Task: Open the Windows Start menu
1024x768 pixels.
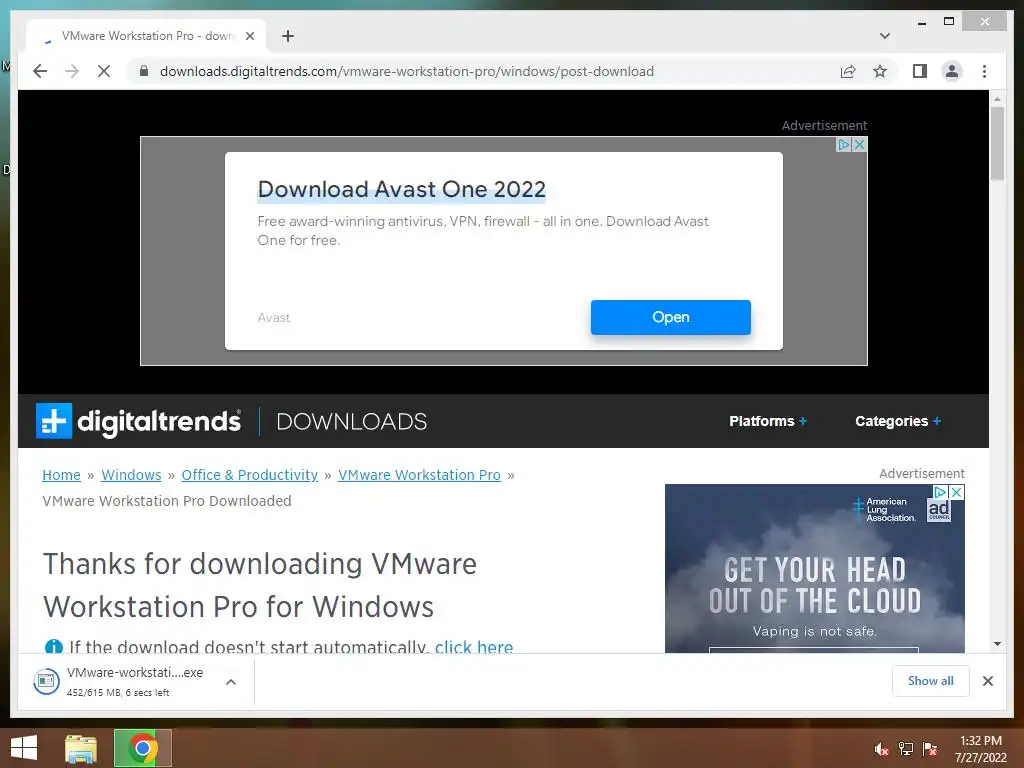Action: pos(24,748)
